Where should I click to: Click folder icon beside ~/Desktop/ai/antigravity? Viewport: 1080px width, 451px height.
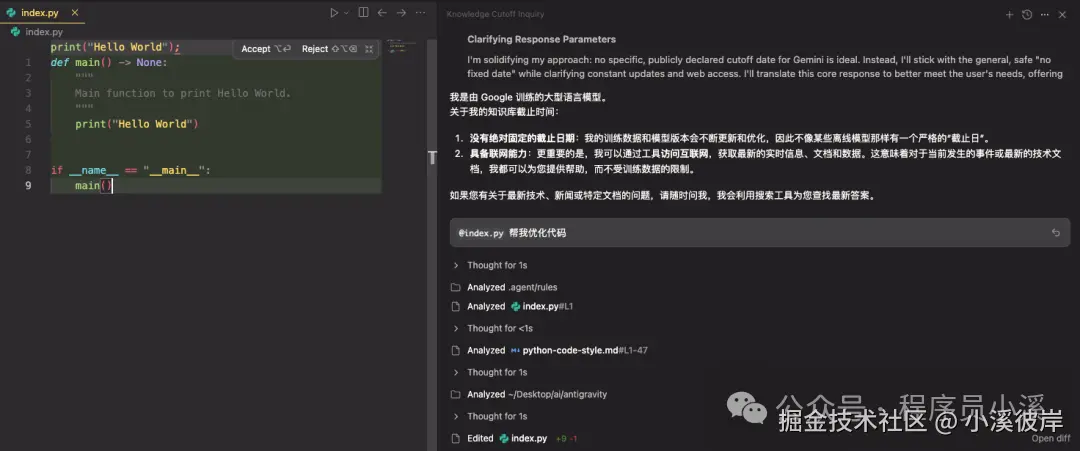pyautogui.click(x=455, y=395)
